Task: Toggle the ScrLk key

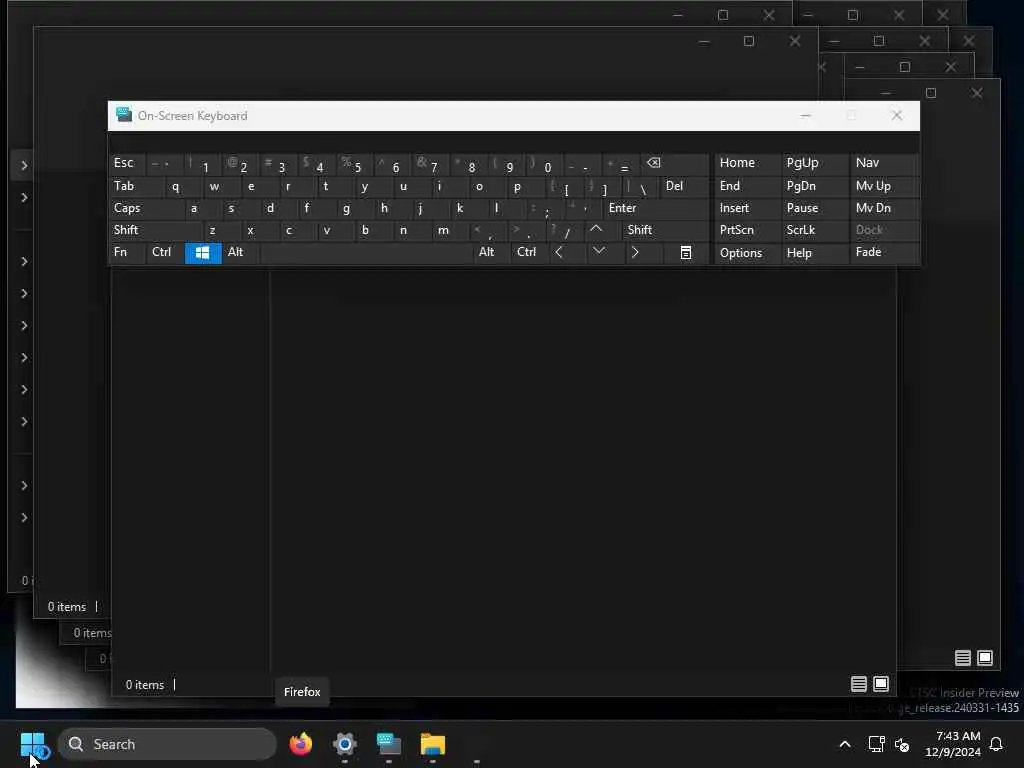Action: (814, 230)
